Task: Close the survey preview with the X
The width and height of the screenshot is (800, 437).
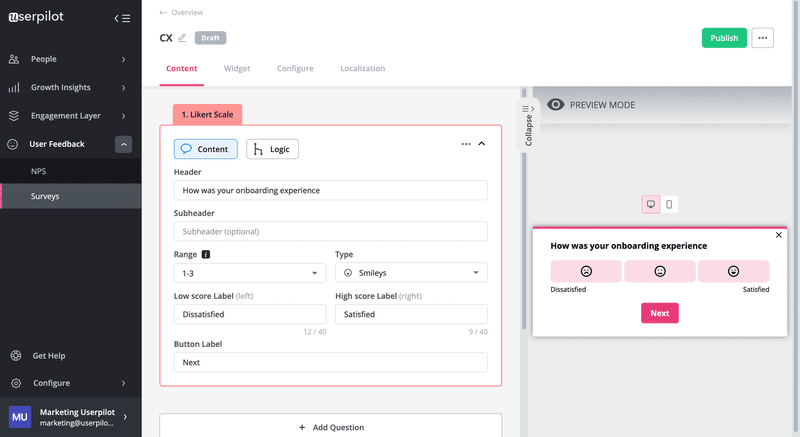Action: pyautogui.click(x=779, y=235)
